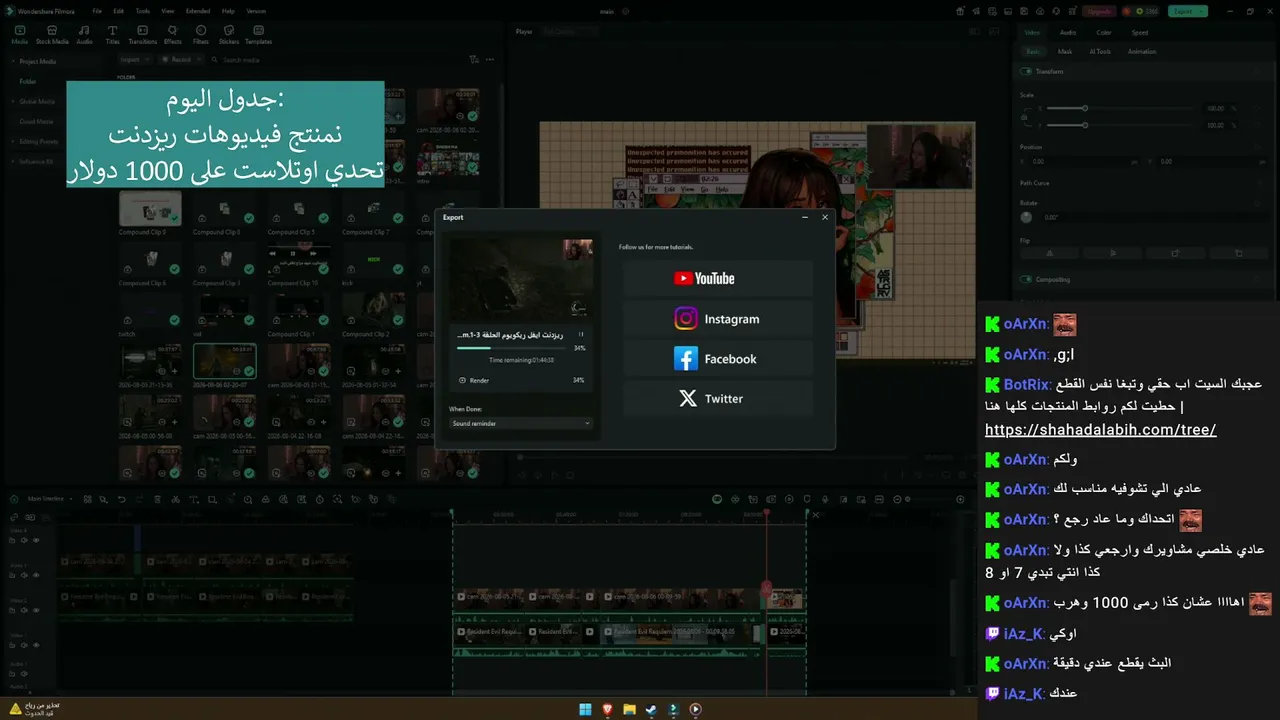Click the cloud upload icon in title bar

click(1038, 11)
